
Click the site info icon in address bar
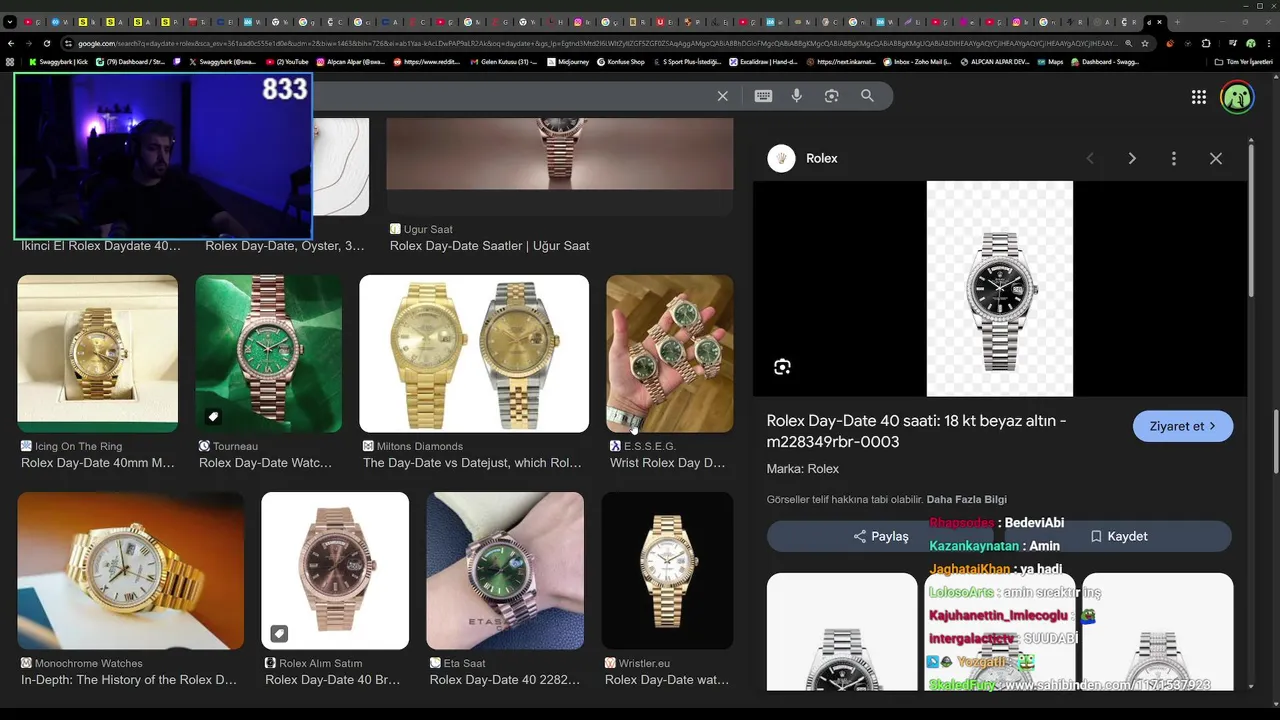(x=68, y=43)
